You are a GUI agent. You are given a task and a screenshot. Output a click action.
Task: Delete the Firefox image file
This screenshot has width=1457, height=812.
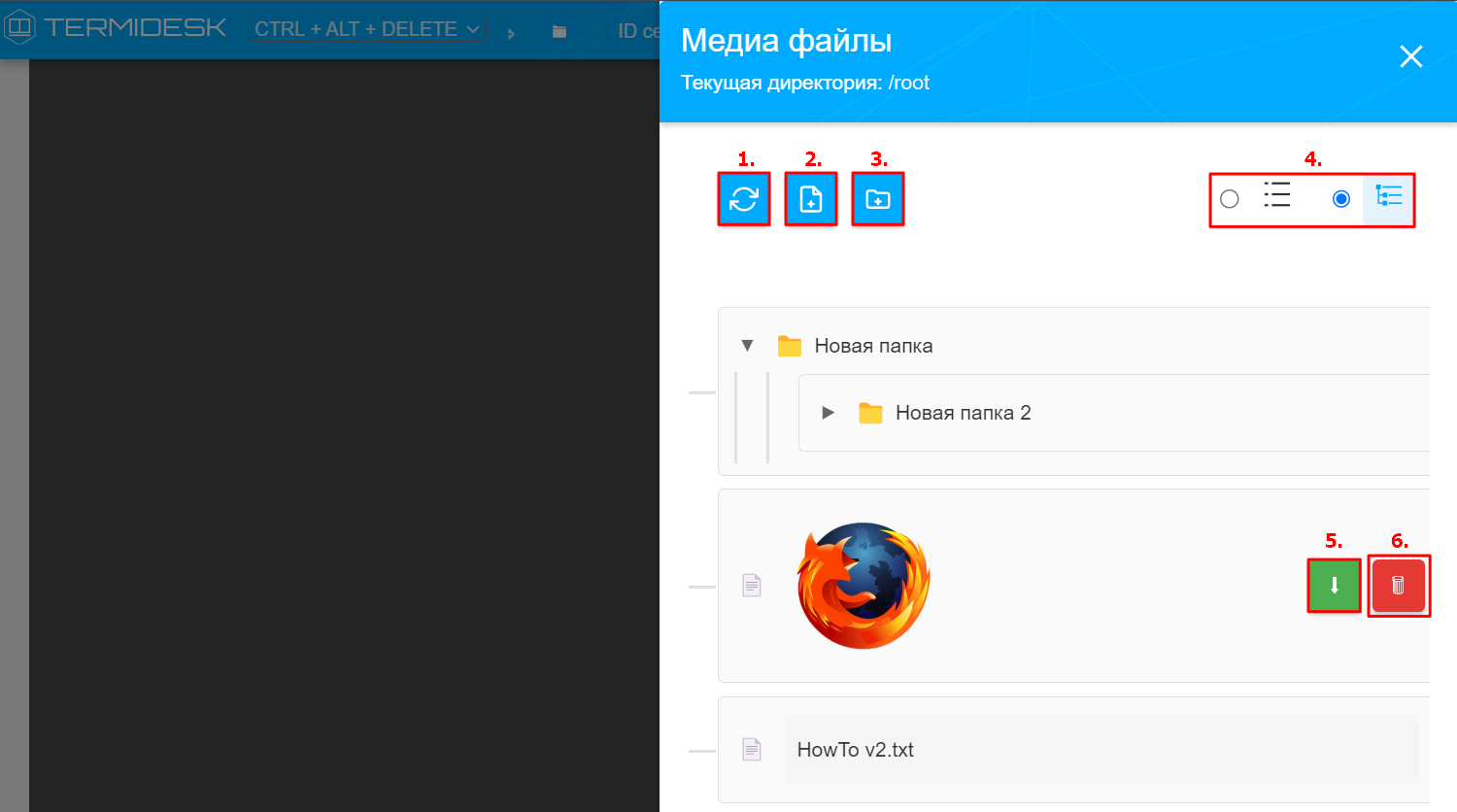[1399, 586]
